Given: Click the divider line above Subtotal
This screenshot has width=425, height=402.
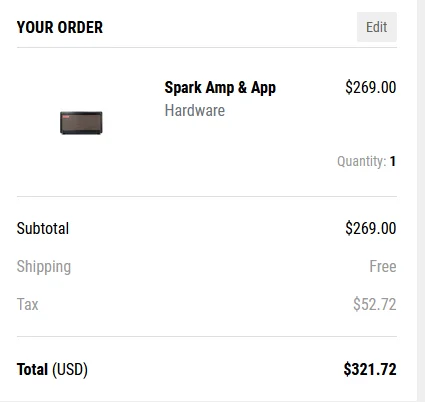Looking at the screenshot, I should tap(207, 196).
